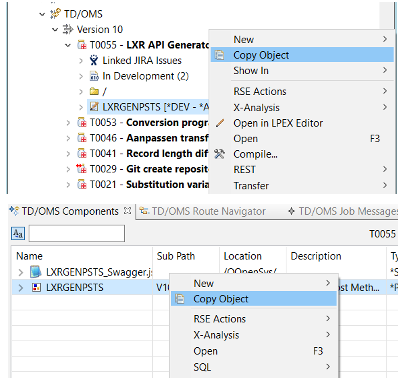Viewport: 400px width, 378px height.
Task: Click the LXRGENPSTS component icon in table
Action: point(36,287)
